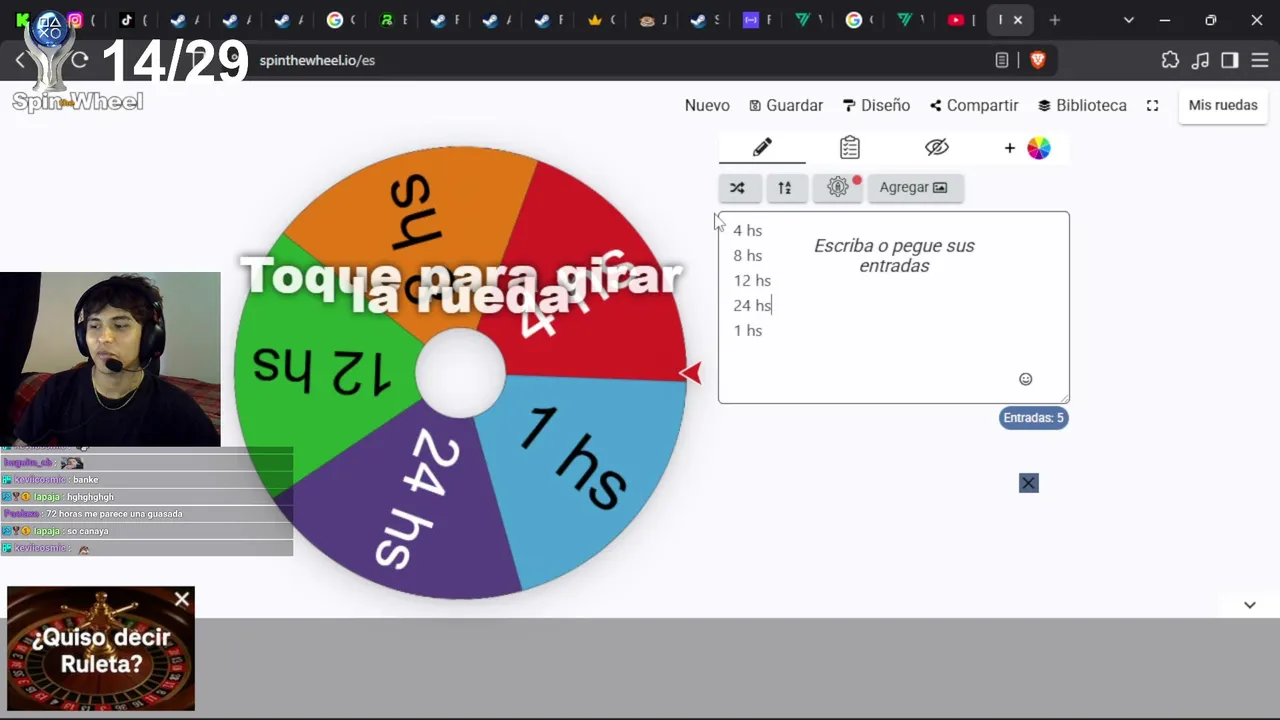Open the emoji picker in entries box
This screenshot has width=1280, height=720.
pos(1025,379)
